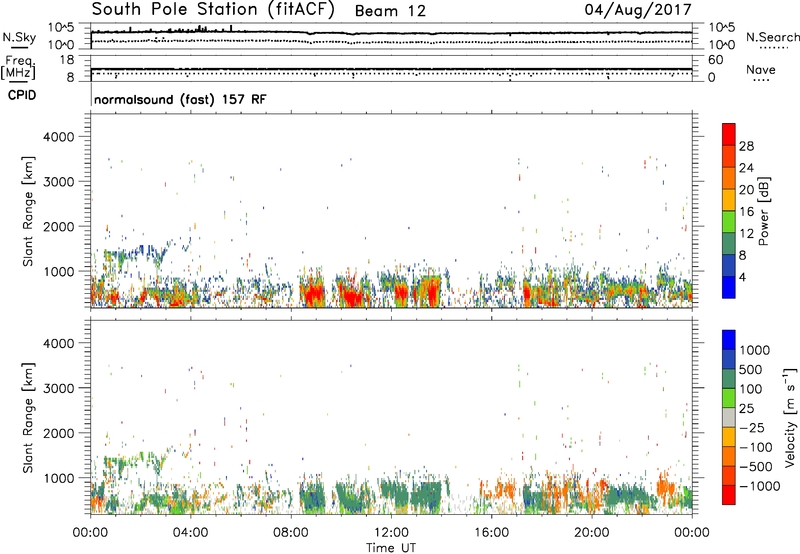Click the 'South Pole Station (fitACF)' title
Screen dimensions: 800x554
(213, 9)
